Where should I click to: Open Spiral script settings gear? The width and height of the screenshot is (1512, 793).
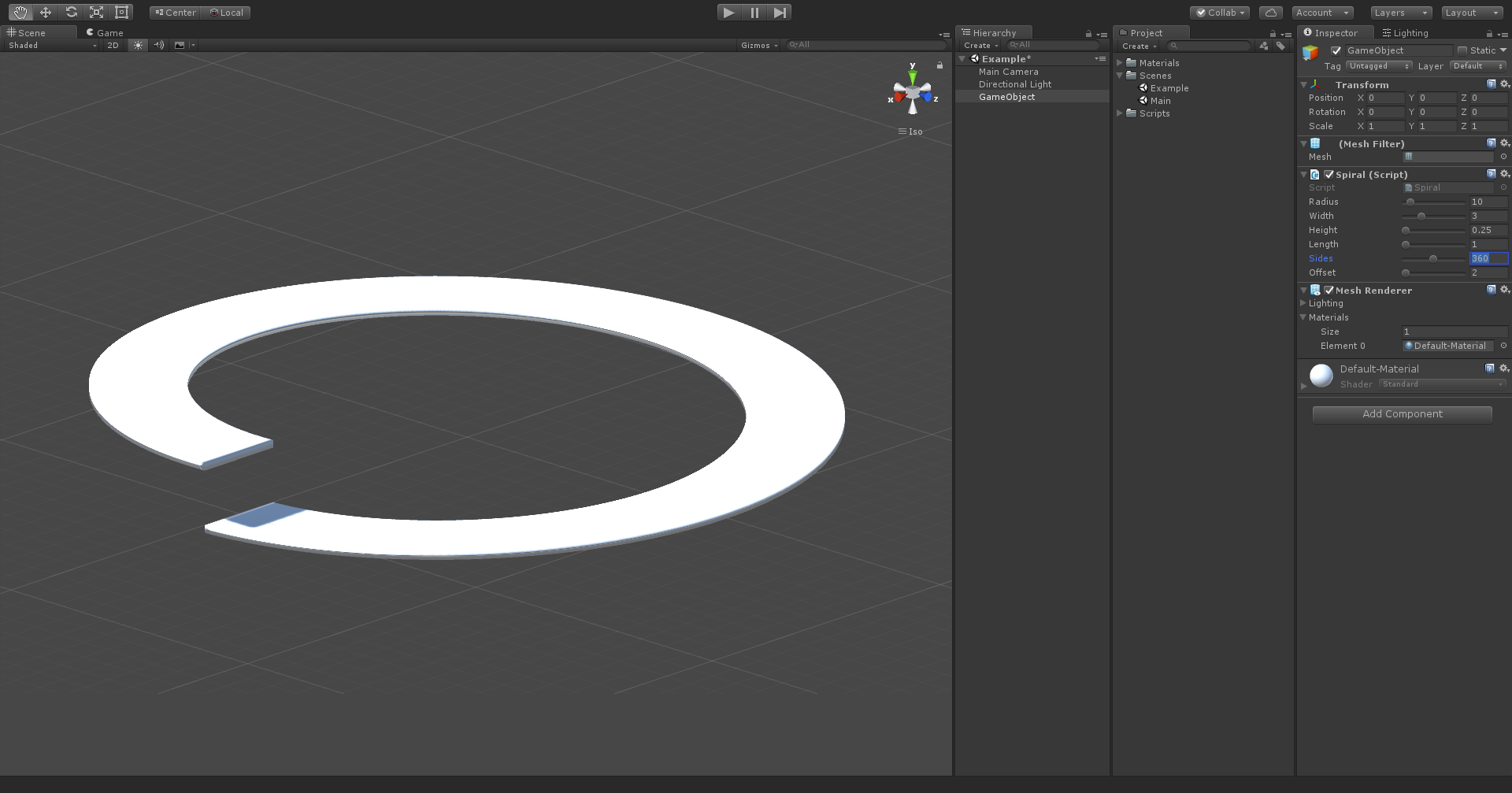click(x=1504, y=174)
